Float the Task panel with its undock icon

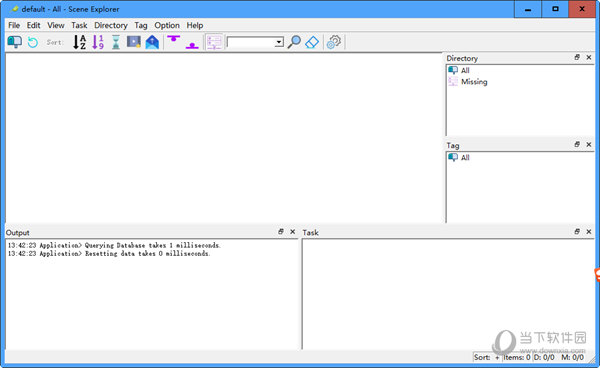pos(577,232)
